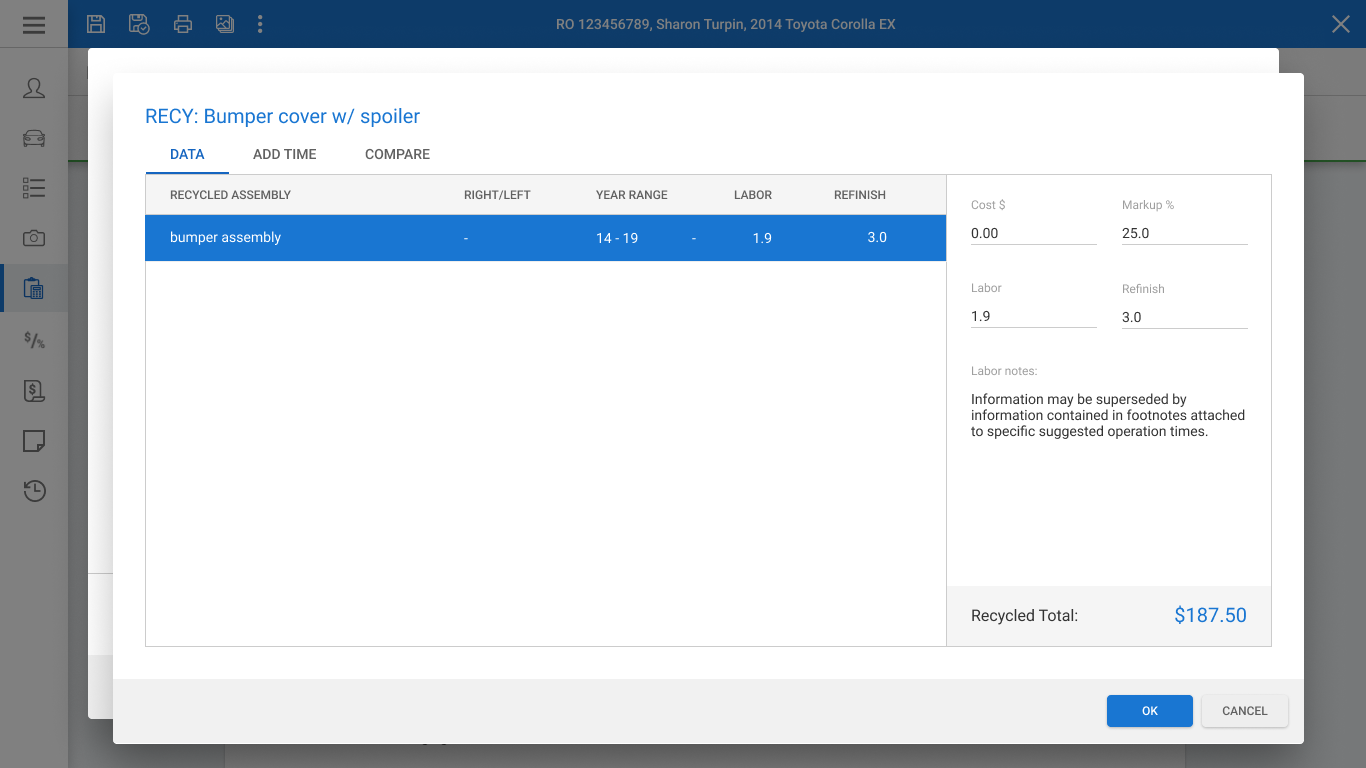Click the save disk icon
The width and height of the screenshot is (1366, 768).
(x=96, y=24)
